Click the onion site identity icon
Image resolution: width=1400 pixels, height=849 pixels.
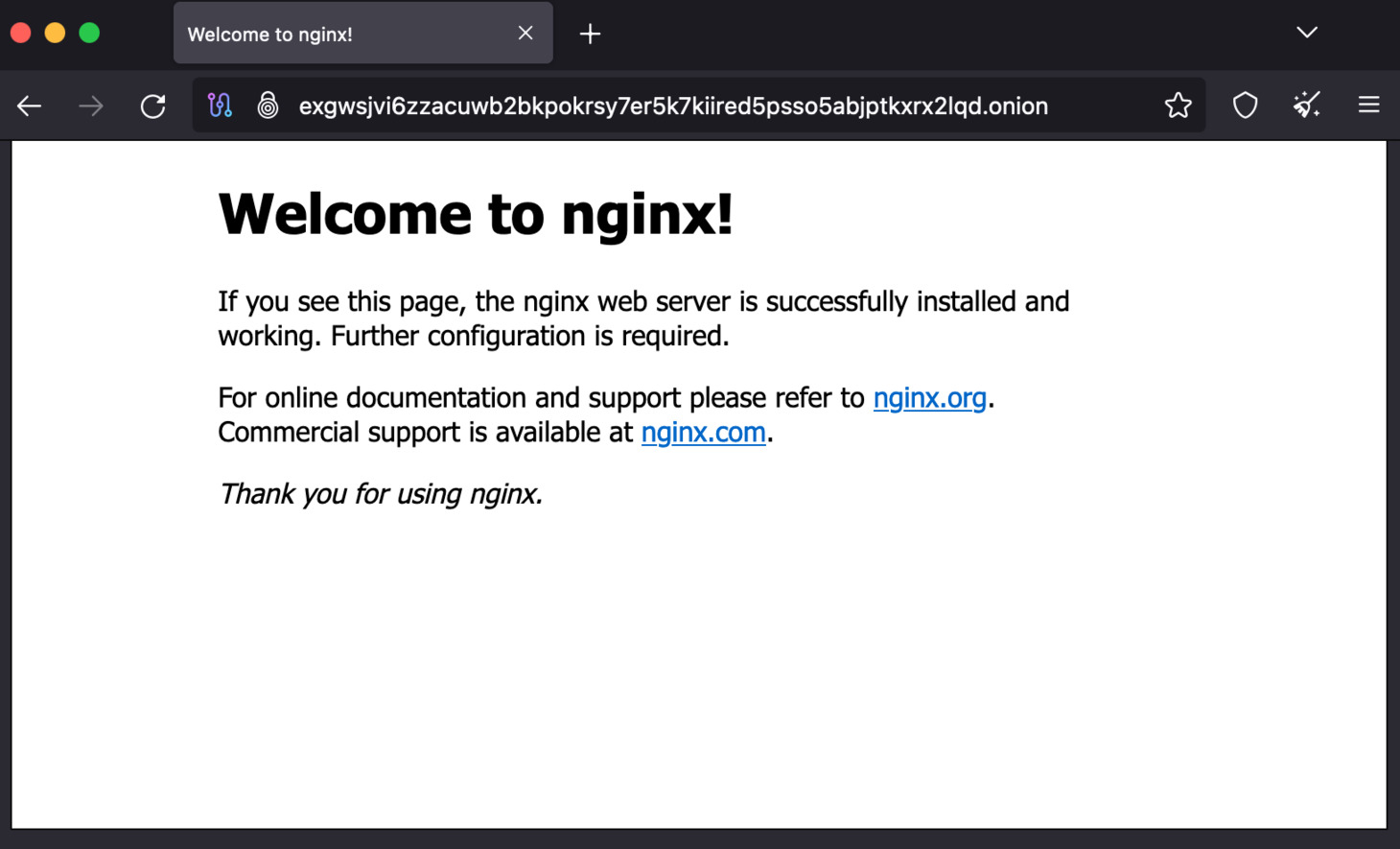268,106
